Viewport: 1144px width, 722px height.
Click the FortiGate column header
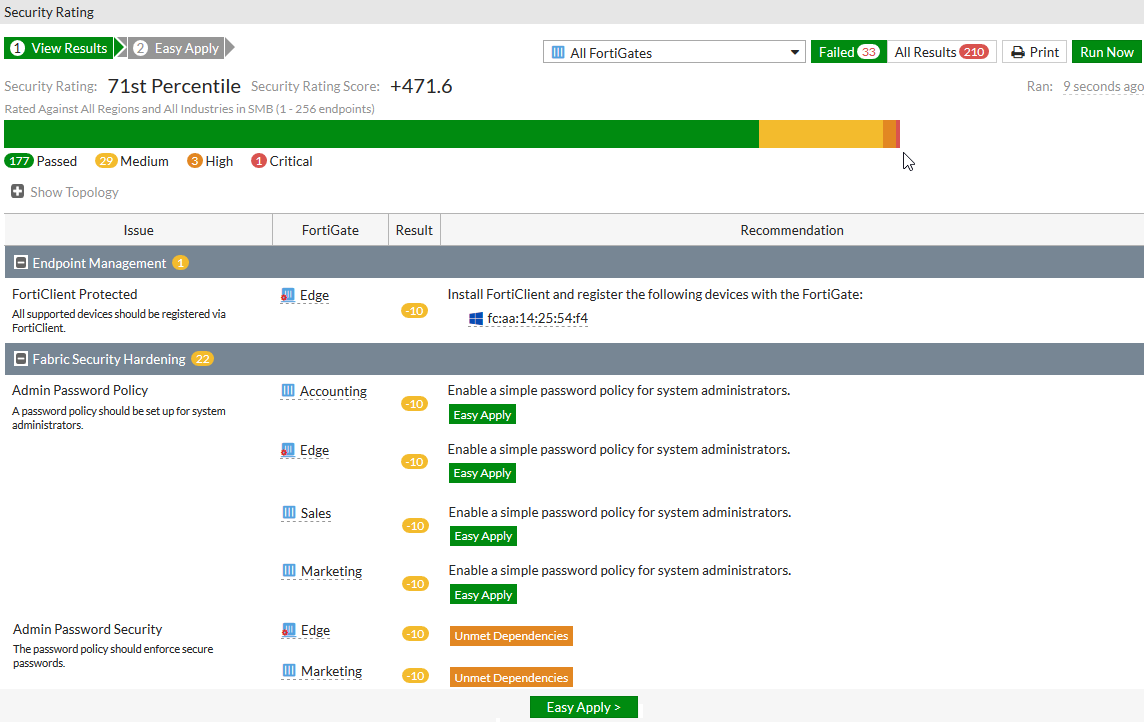(x=331, y=230)
